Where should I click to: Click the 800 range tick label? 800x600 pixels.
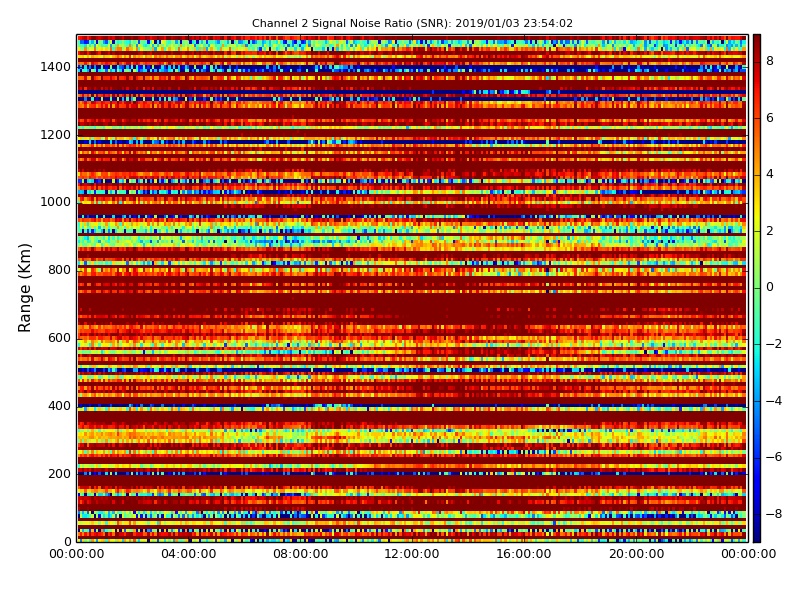(x=59, y=270)
